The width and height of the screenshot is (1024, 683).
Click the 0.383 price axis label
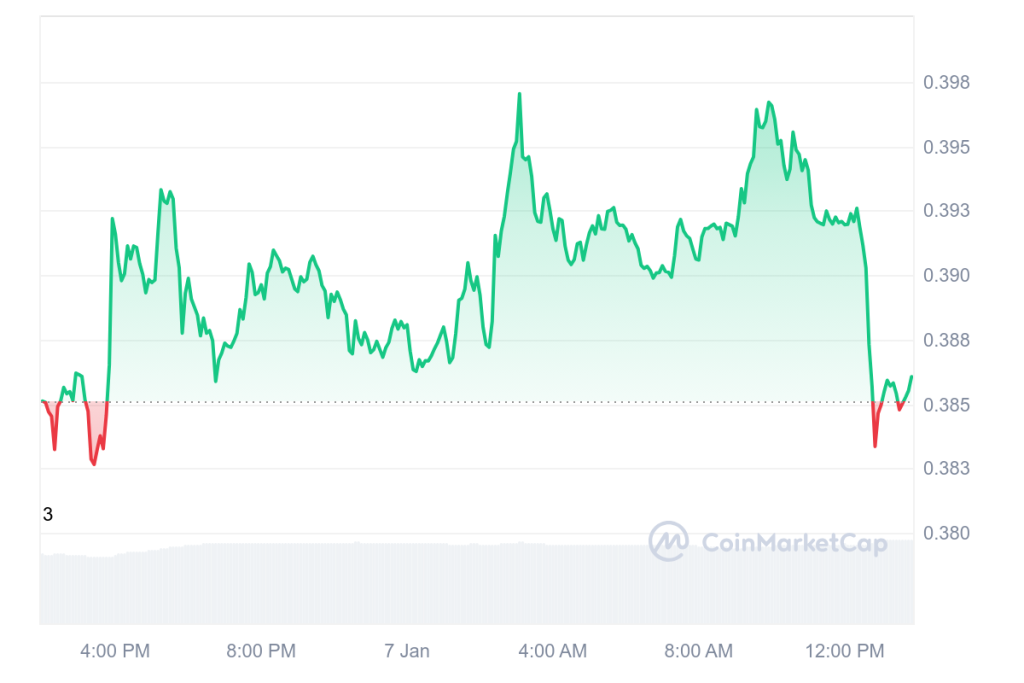(x=946, y=468)
